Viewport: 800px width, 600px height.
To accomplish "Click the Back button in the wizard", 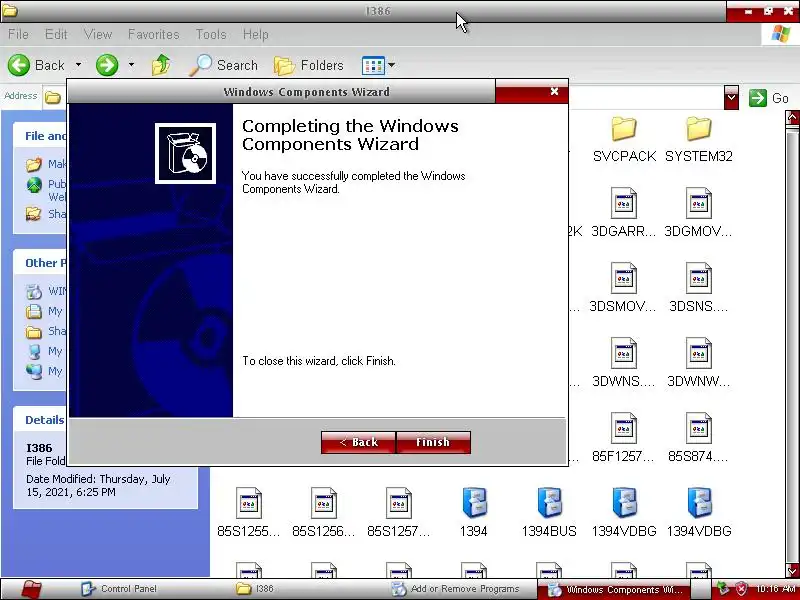I will (358, 442).
